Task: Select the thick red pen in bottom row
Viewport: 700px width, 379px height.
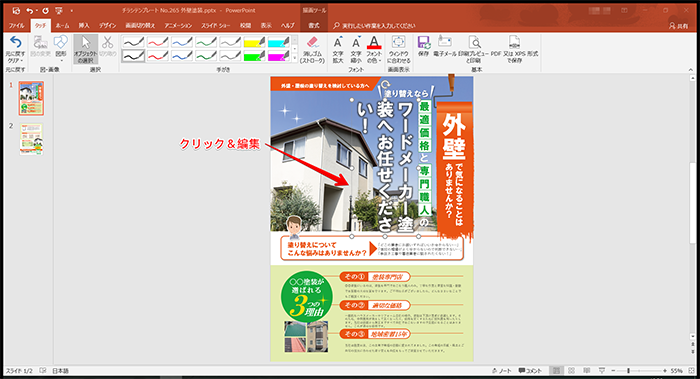Action: coord(158,56)
